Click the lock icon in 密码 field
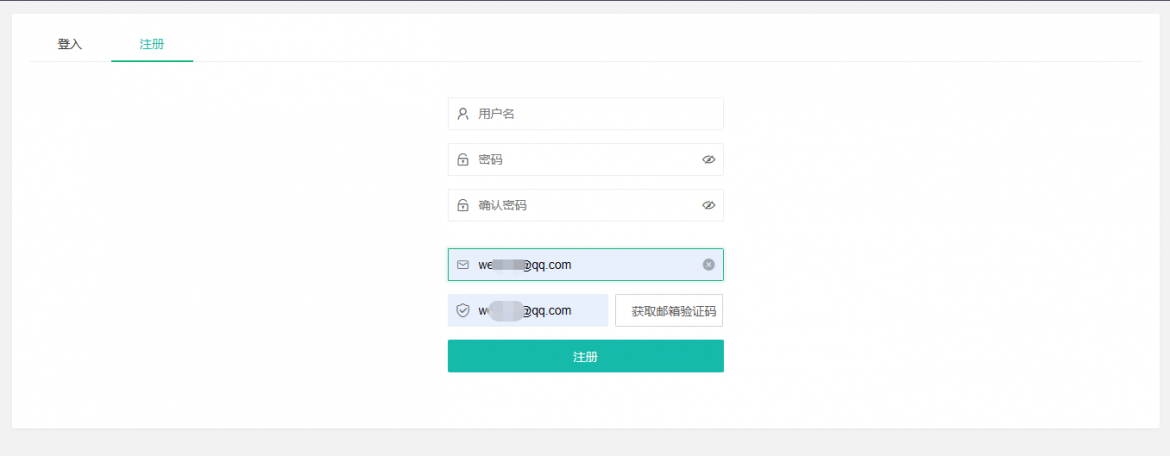The width and height of the screenshot is (1170, 456). coord(463,160)
